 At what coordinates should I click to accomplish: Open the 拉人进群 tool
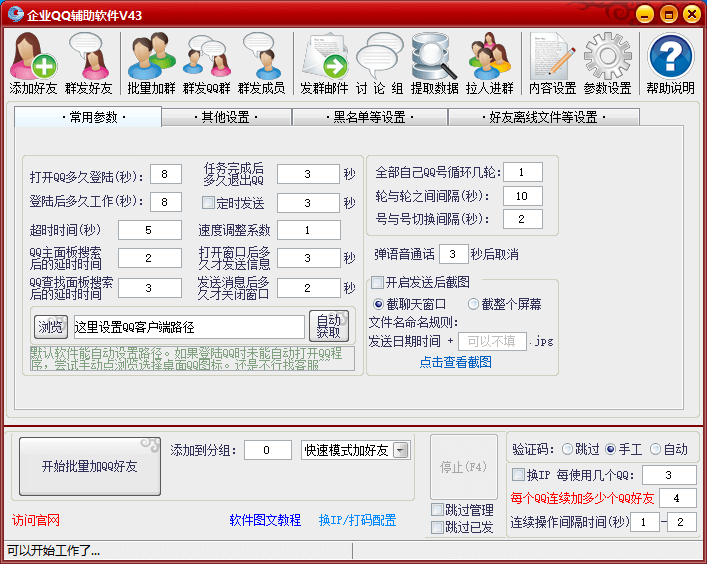[490, 63]
